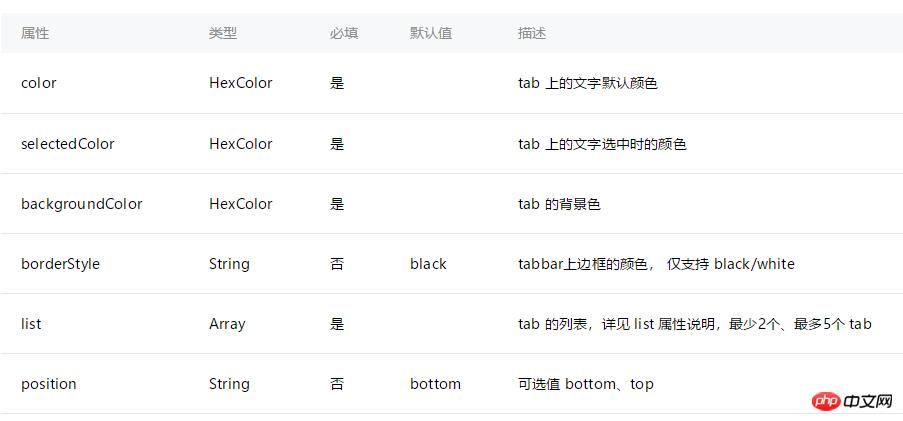Select the backgroundColor property name
Viewport: 903px width, 421px height.
point(82,204)
